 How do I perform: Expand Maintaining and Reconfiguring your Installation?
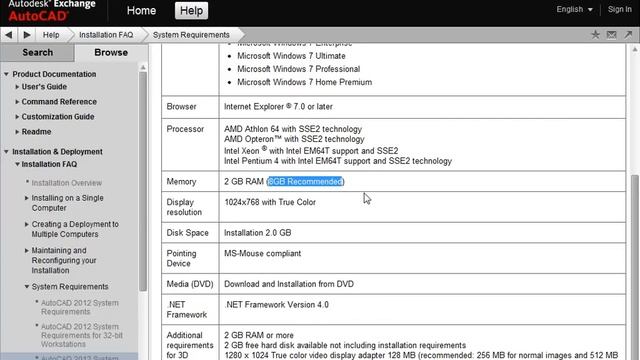[x=27, y=251]
